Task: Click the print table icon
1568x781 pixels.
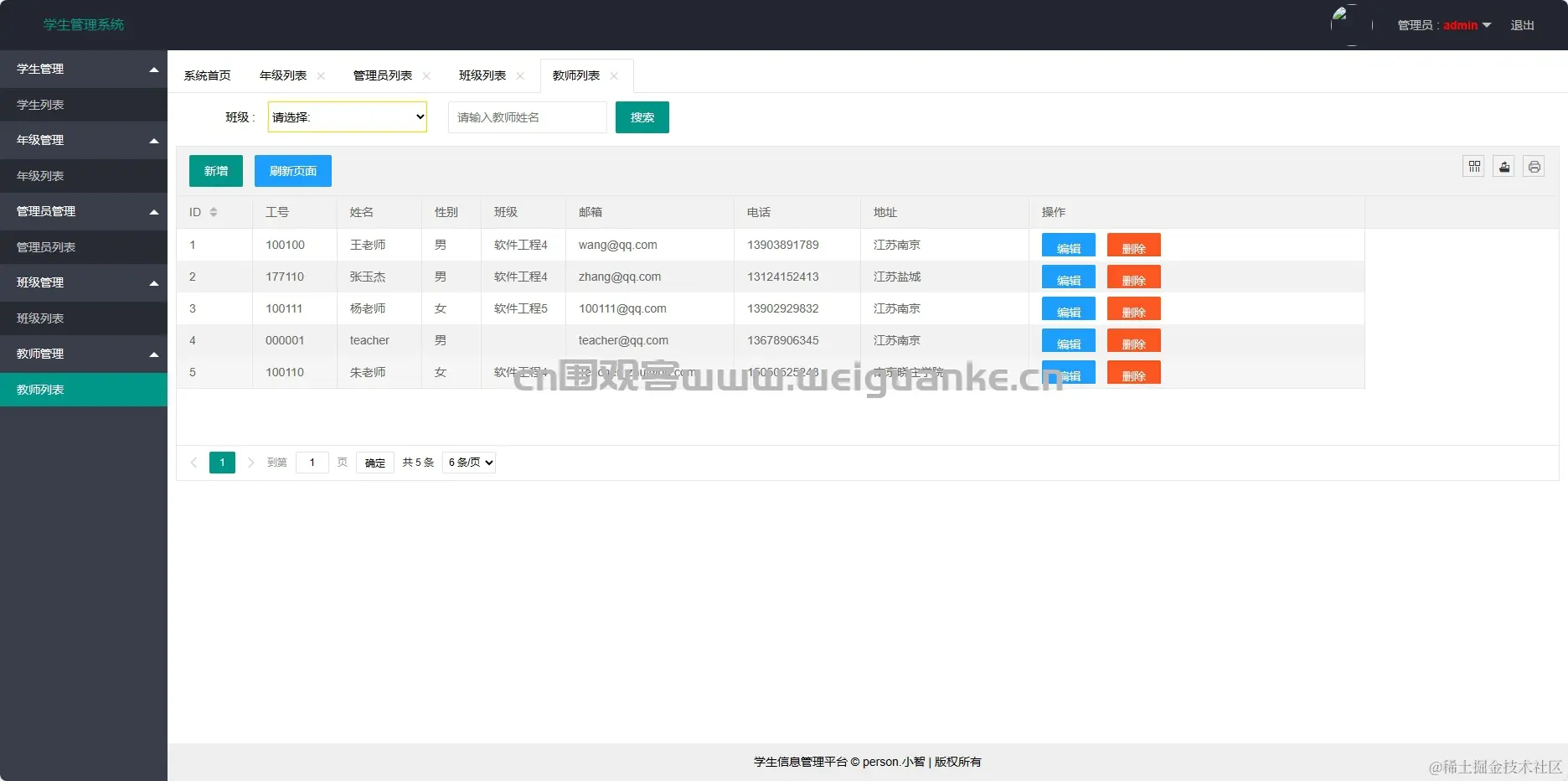Action: (1534, 167)
